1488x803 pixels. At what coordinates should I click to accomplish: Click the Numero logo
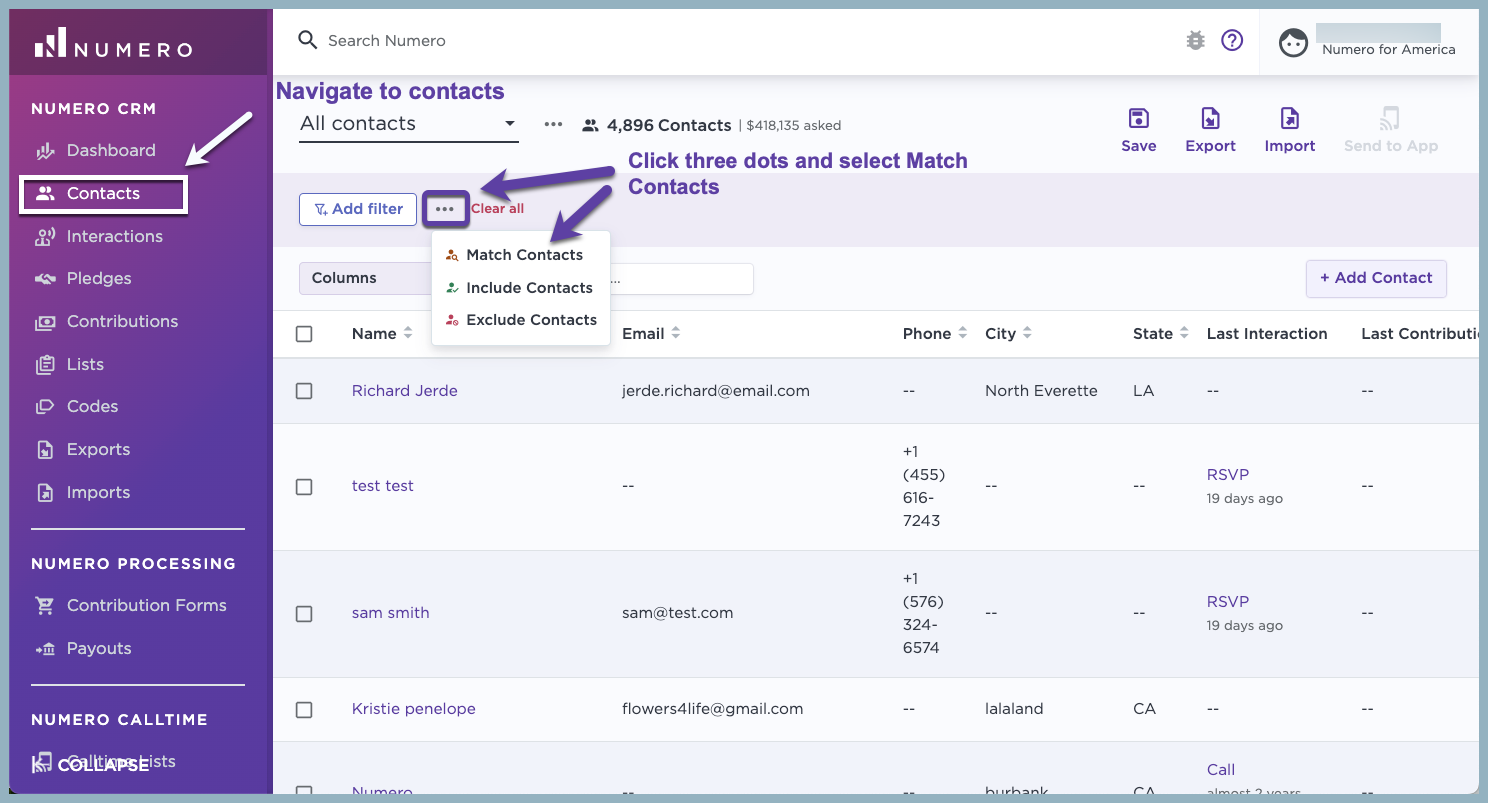[x=113, y=44]
